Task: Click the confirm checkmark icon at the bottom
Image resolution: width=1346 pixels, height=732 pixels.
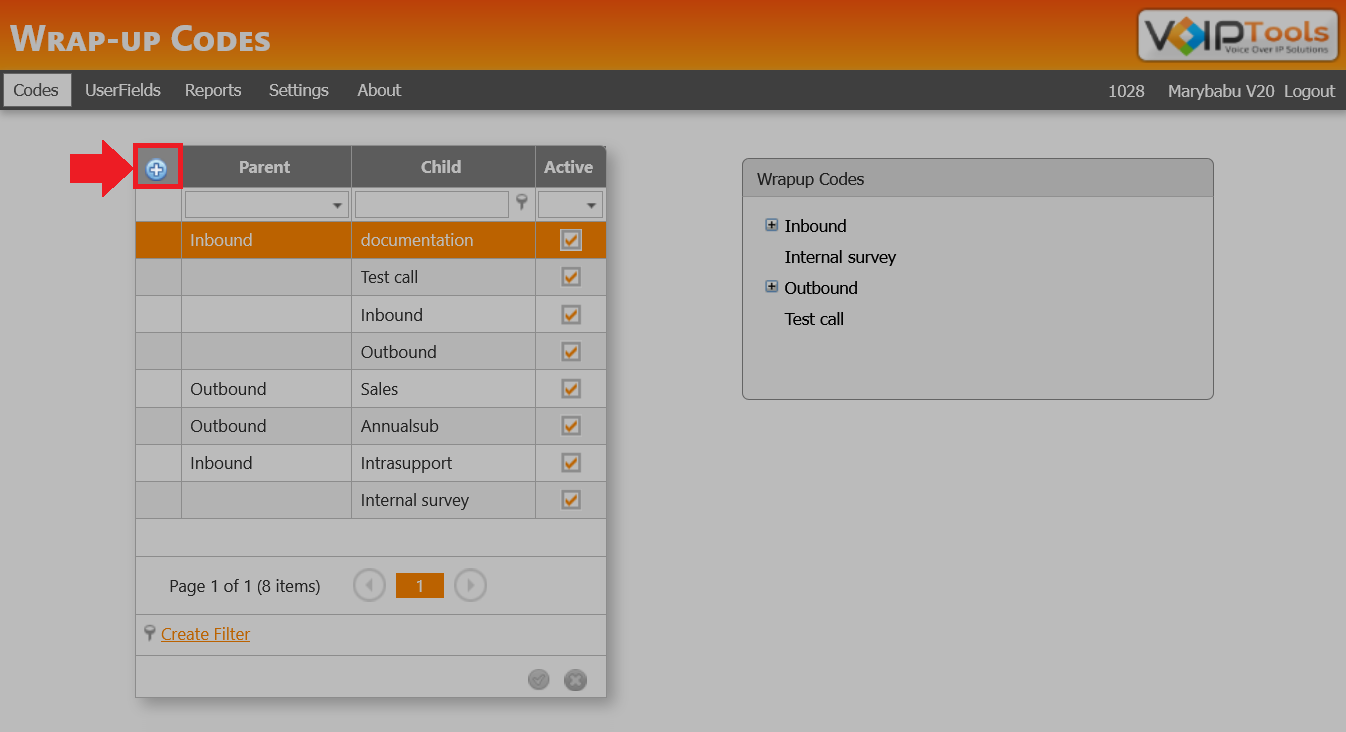Action: coord(539,679)
